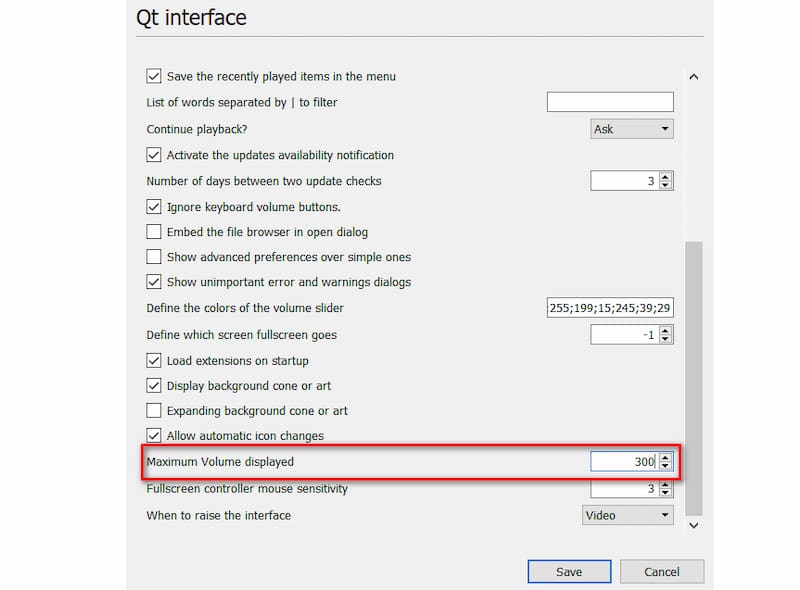This screenshot has width=800, height=590.
Task: Focus the filter words text field
Action: pyautogui.click(x=610, y=102)
